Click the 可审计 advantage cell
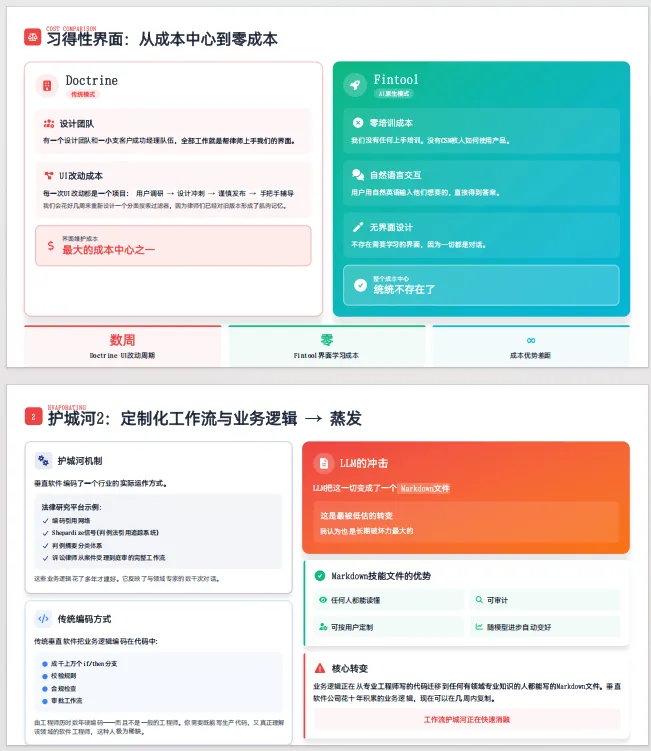 (x=545, y=600)
